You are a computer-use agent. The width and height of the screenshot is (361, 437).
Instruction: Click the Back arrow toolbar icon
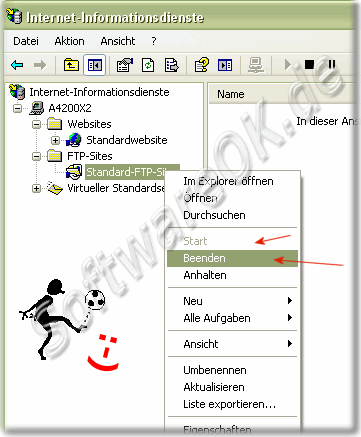coord(17,65)
